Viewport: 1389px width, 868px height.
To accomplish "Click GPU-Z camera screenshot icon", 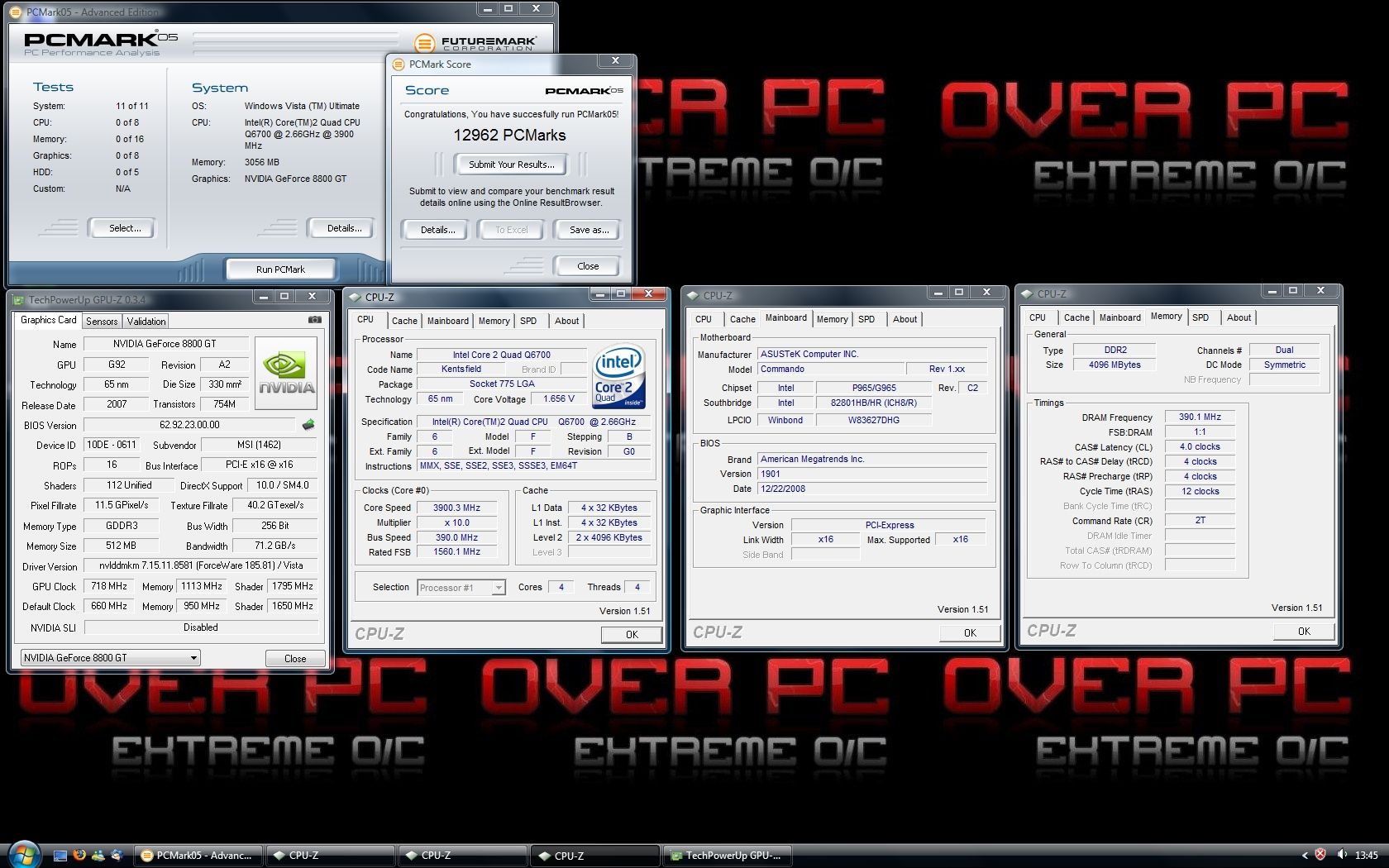I will tap(315, 320).
